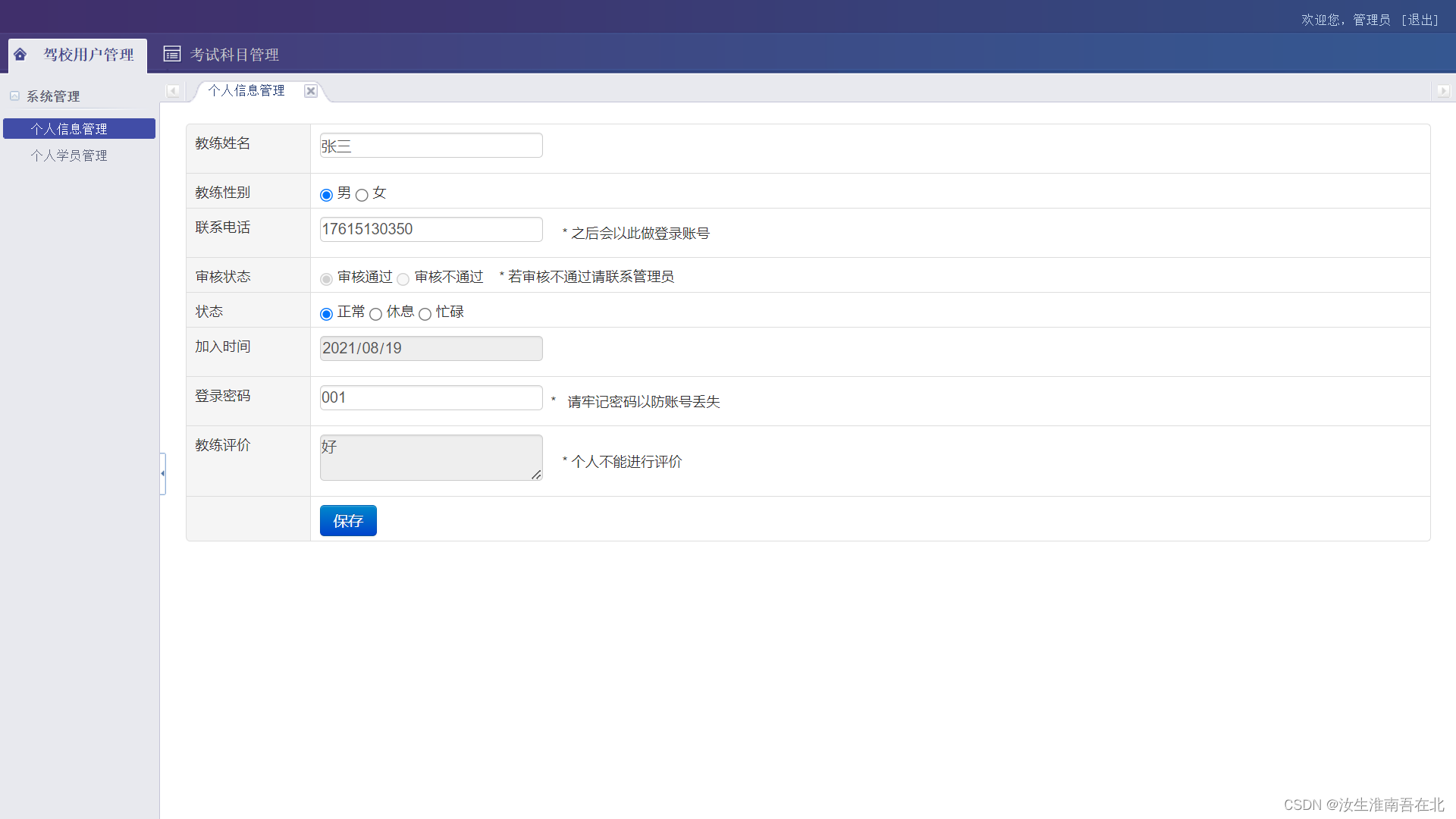The height and width of the screenshot is (819, 1456).
Task: Close the 个人信息管理 tab
Action: [311, 91]
